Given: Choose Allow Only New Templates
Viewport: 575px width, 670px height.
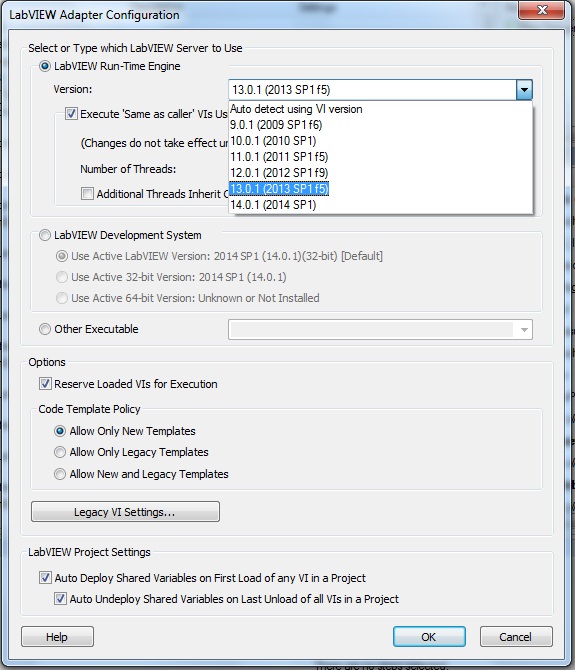Looking at the screenshot, I should (60, 431).
